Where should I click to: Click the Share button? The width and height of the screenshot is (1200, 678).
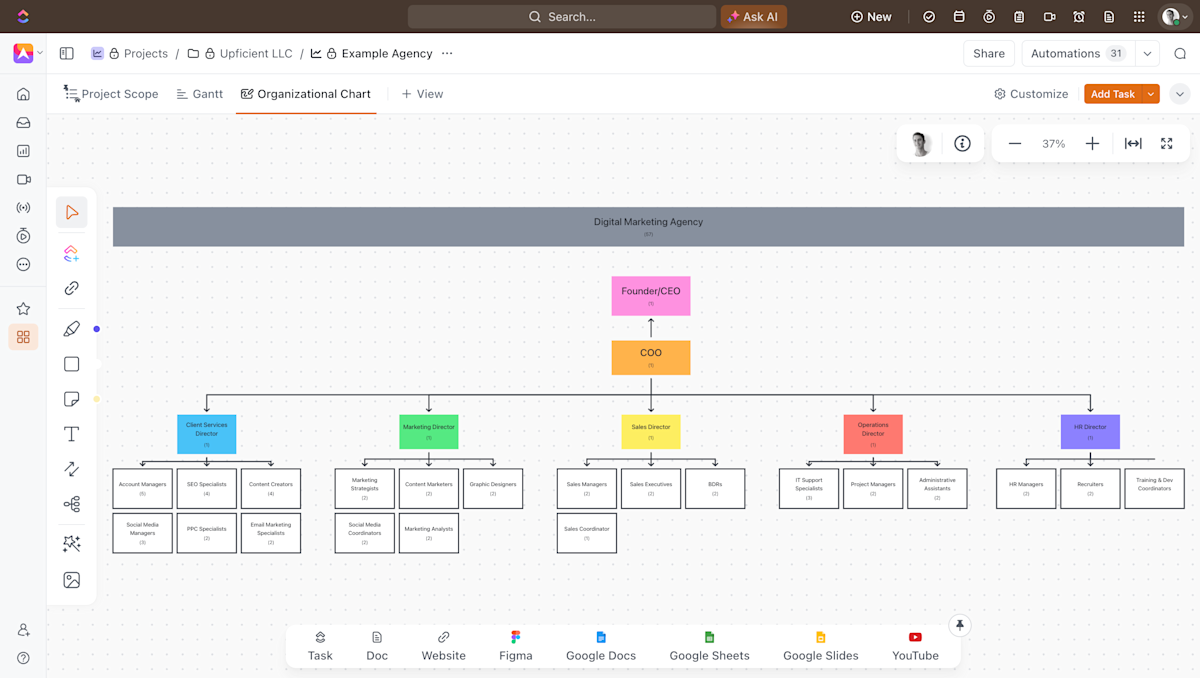coord(988,53)
